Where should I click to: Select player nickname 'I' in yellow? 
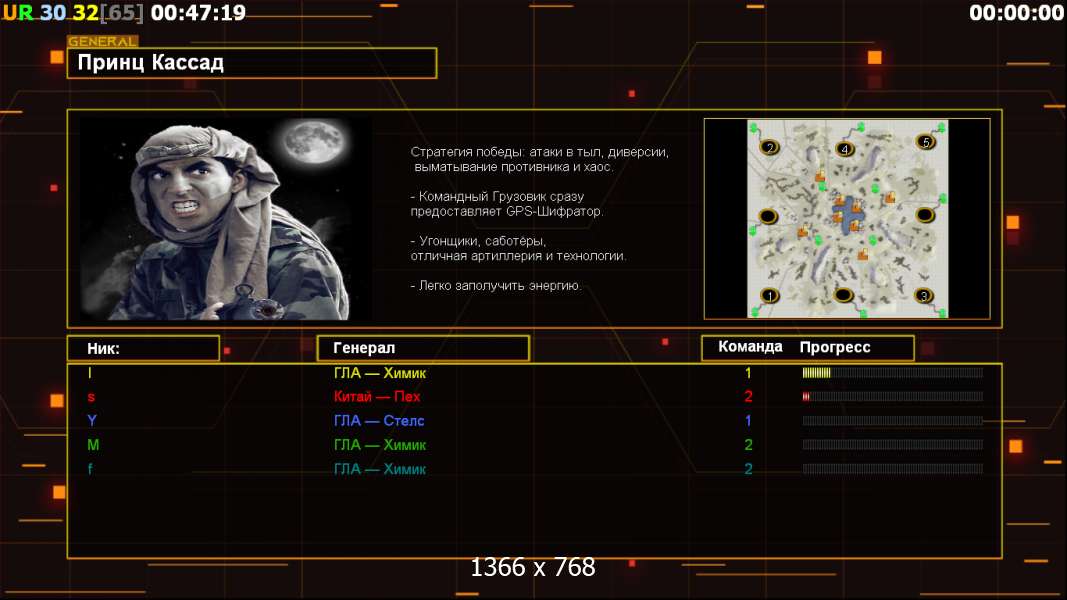pyautogui.click(x=89, y=373)
